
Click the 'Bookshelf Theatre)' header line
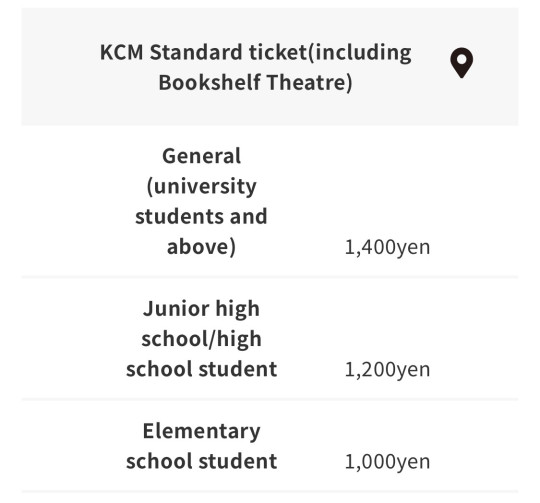pos(256,83)
